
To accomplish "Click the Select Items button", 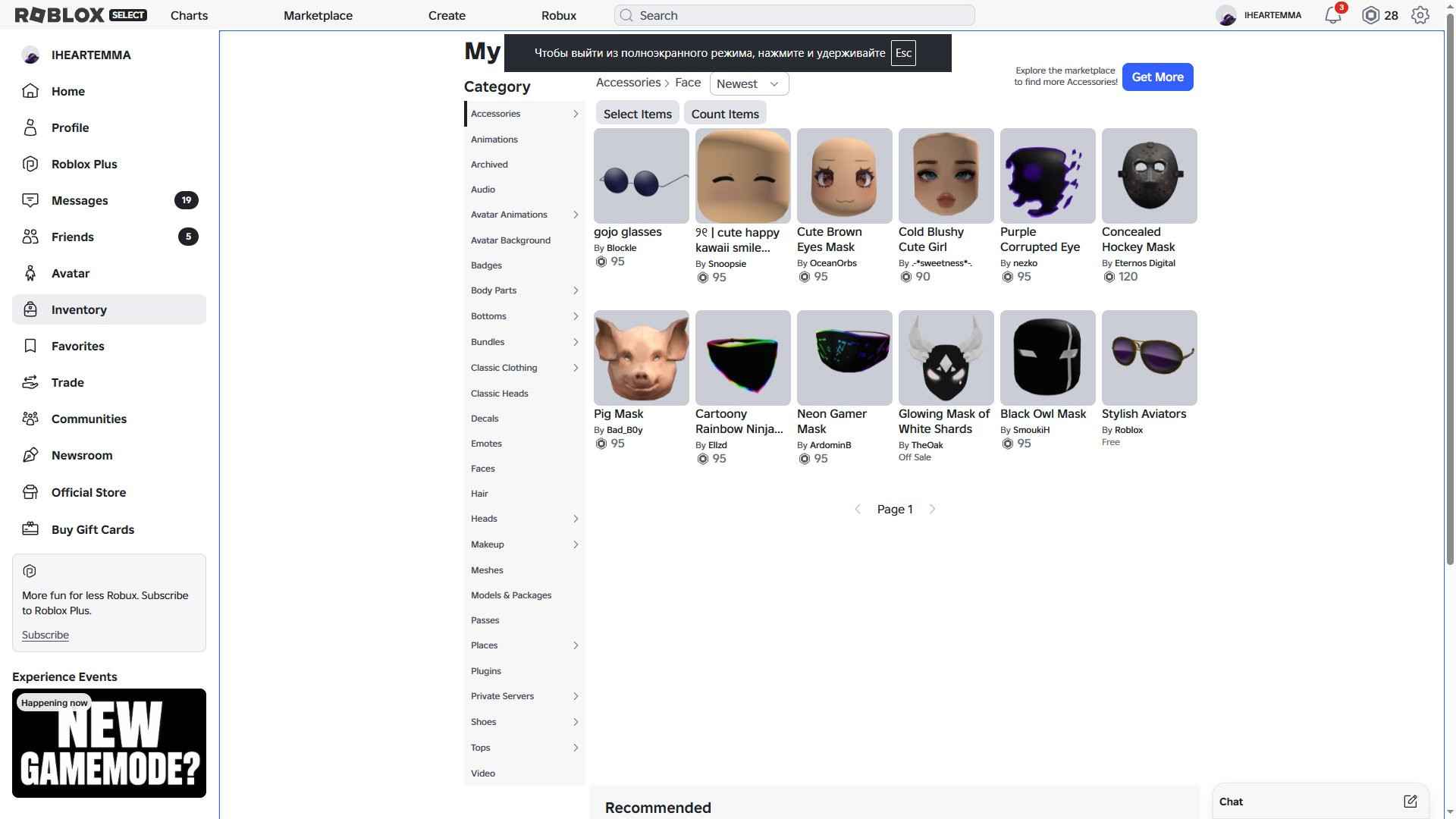I will (638, 114).
